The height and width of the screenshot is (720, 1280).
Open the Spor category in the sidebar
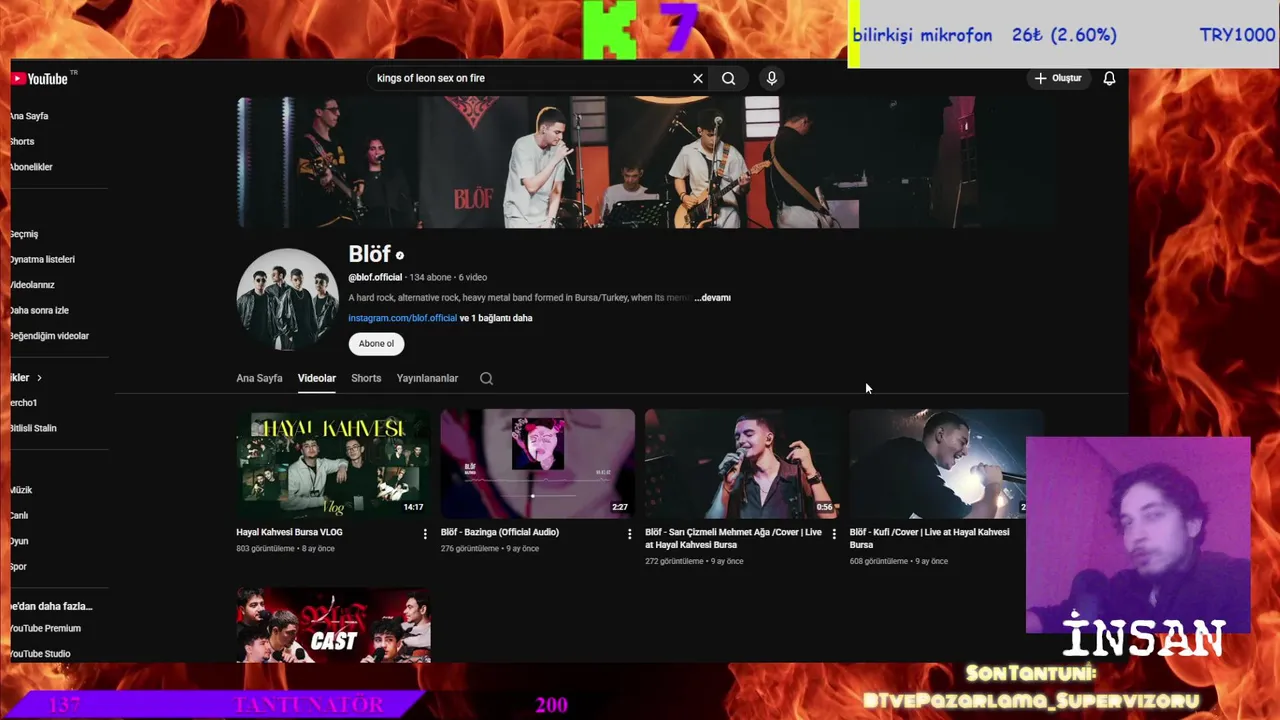tap(18, 566)
